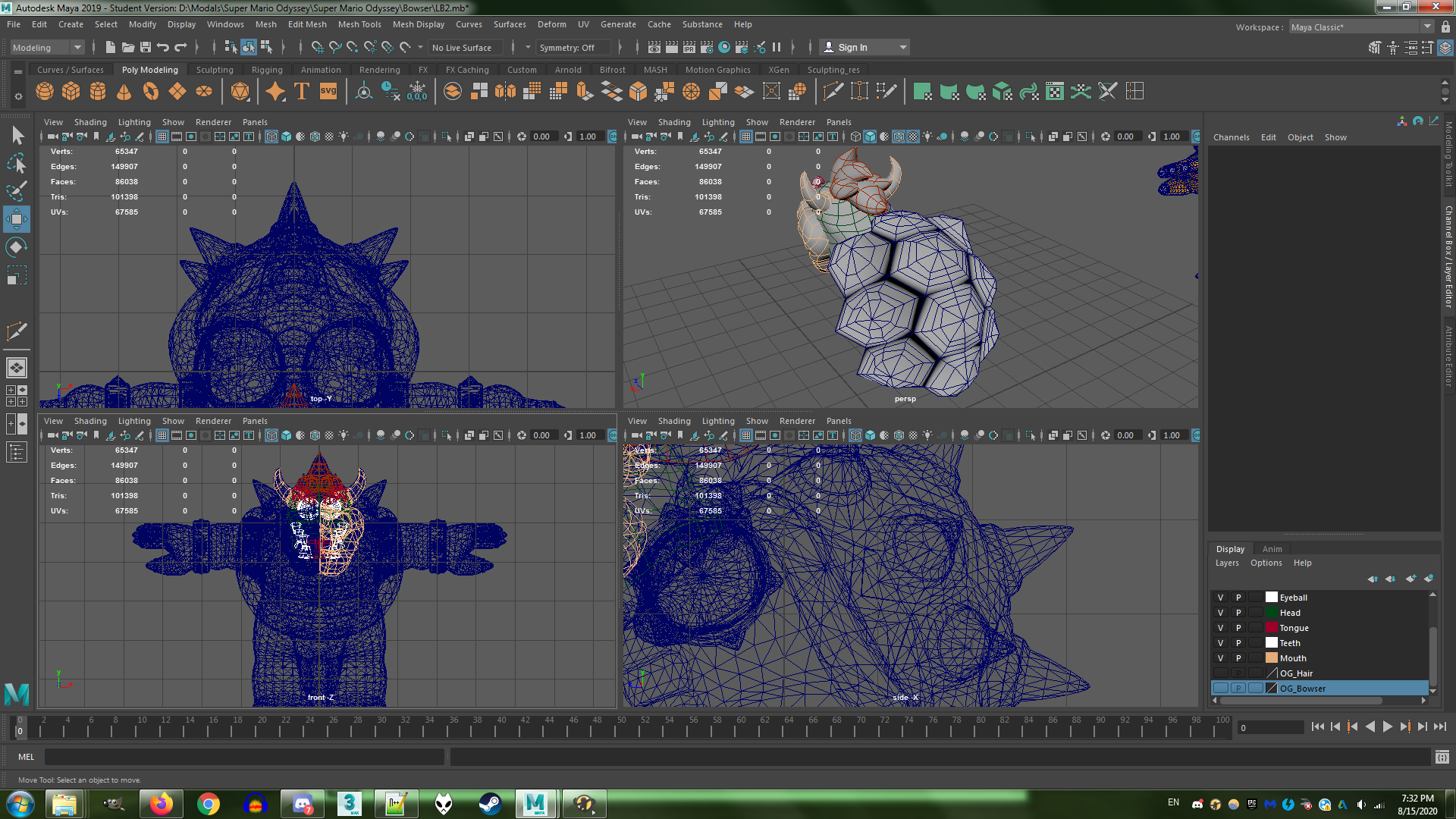Viewport: 1456px width, 819px height.
Task: Click the Save Scene disk icon
Action: 146,47
